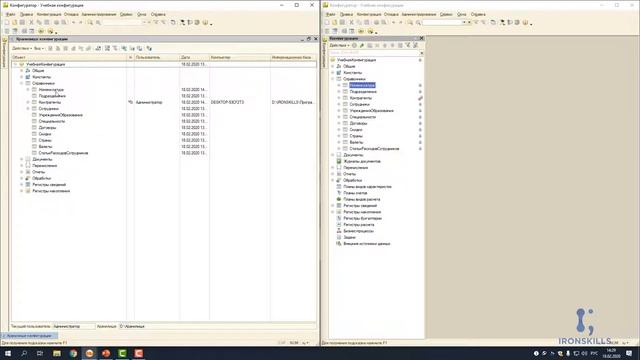Click Журналы документов icon in right tree
640x360 pixels.
pos(339,161)
